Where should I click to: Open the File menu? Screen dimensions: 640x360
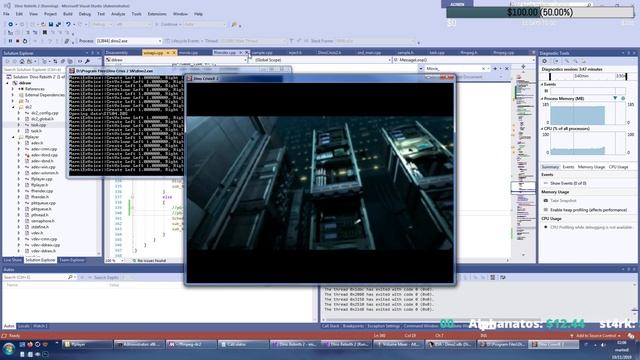(7, 14)
